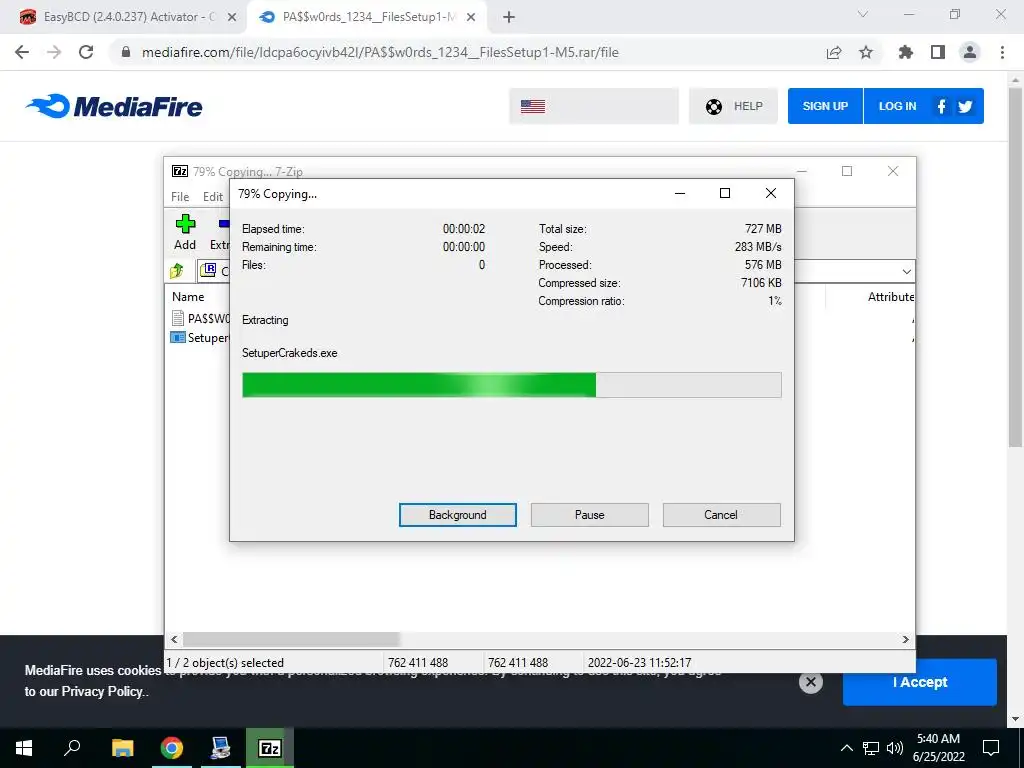Click the 7-Zip taskbar icon
Screen dimensions: 1024x768
[x=270, y=748]
